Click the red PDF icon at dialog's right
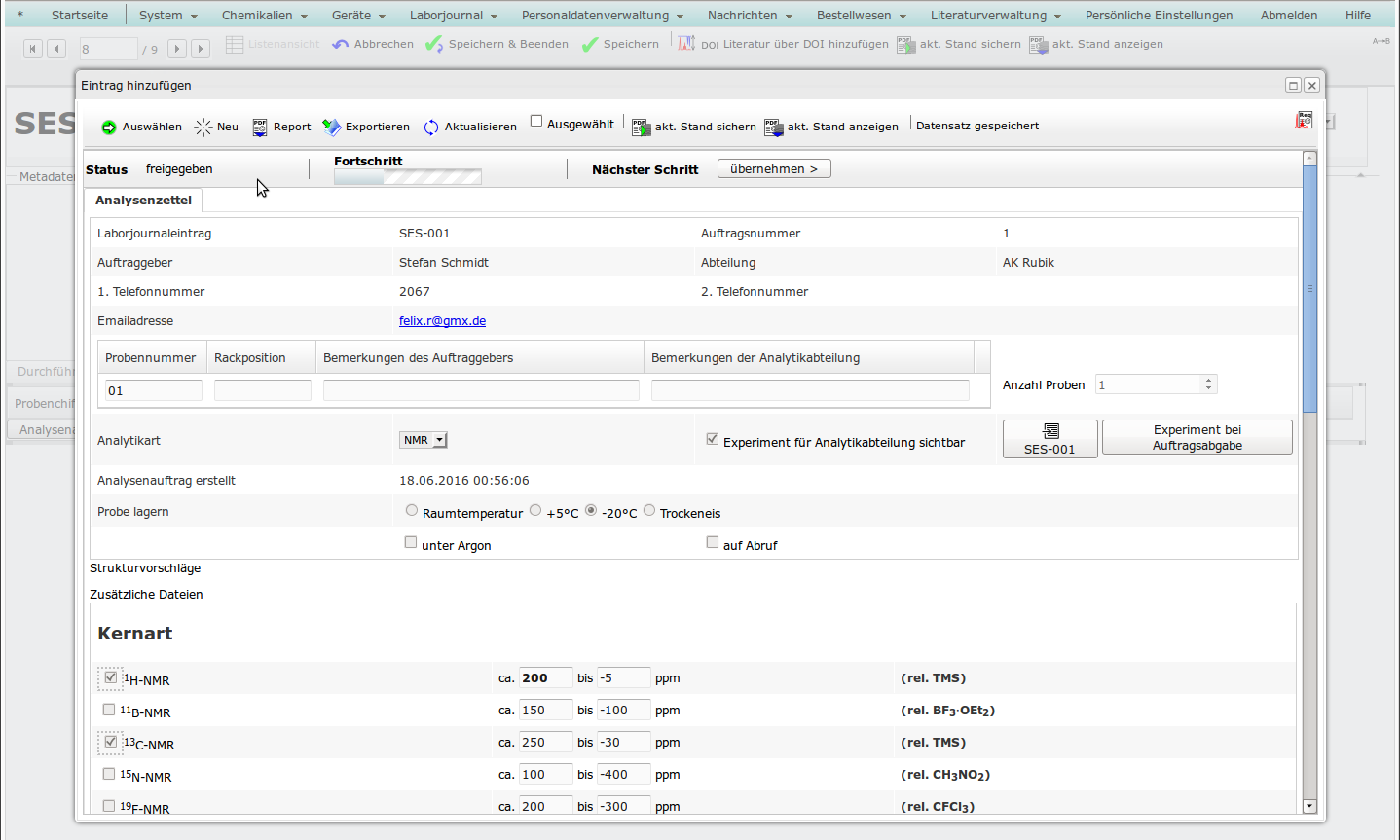Viewport: 1400px width, 840px height. coord(1304,120)
